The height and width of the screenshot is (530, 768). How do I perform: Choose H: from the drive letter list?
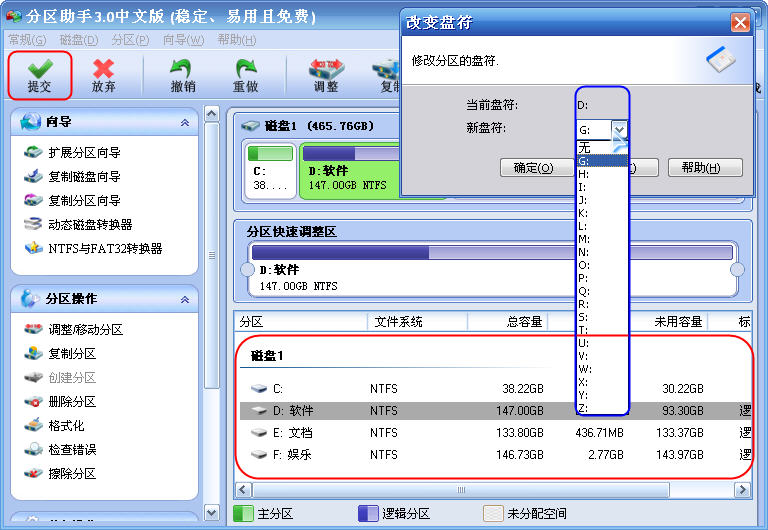click(x=584, y=174)
